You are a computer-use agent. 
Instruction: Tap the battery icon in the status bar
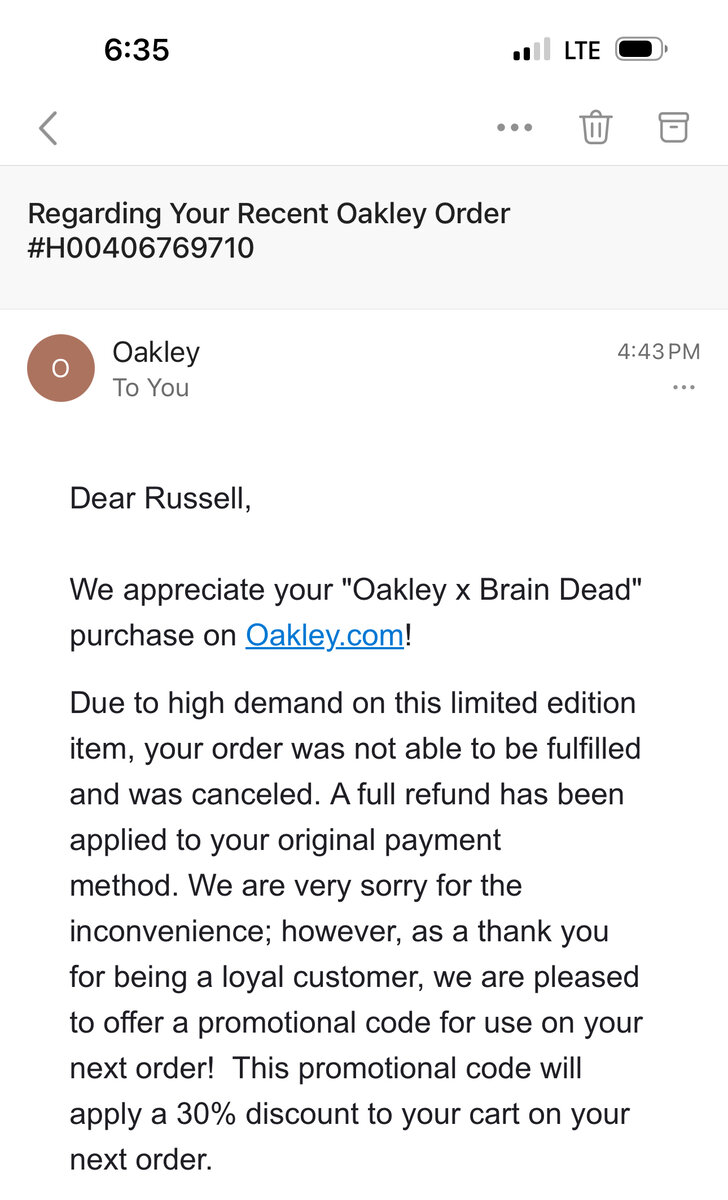[x=641, y=49]
